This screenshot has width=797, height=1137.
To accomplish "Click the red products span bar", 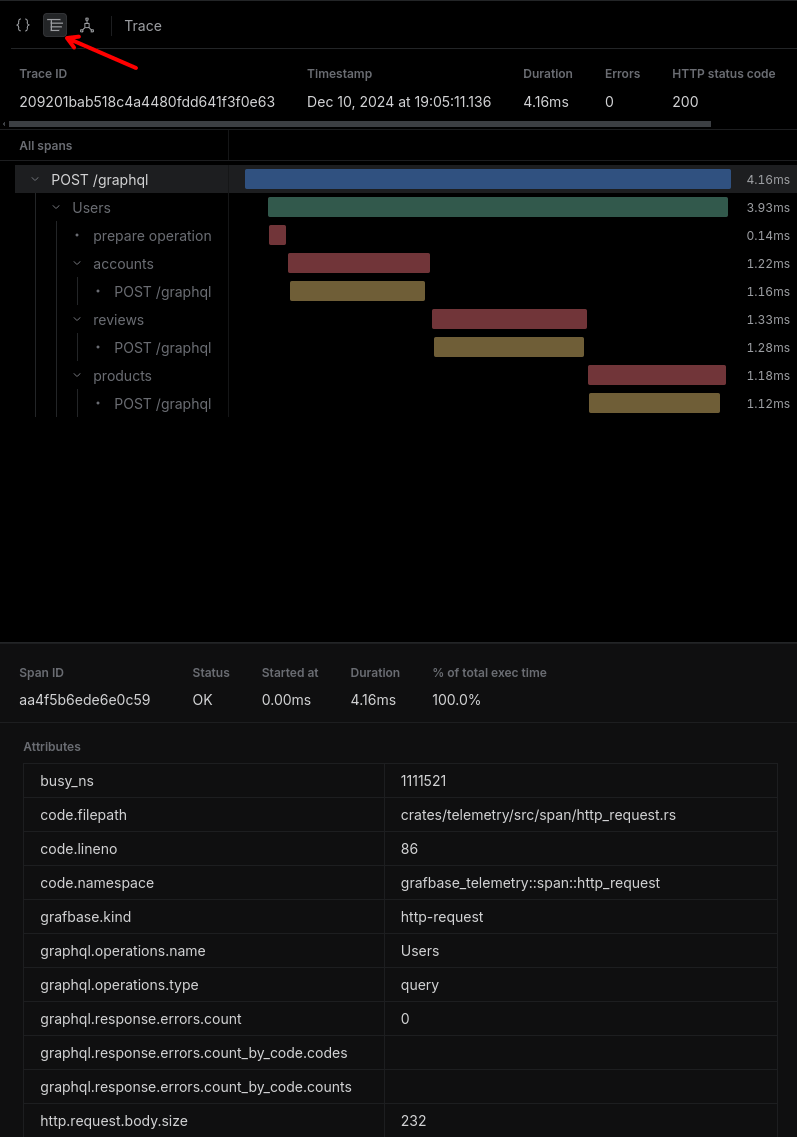I will 656,375.
